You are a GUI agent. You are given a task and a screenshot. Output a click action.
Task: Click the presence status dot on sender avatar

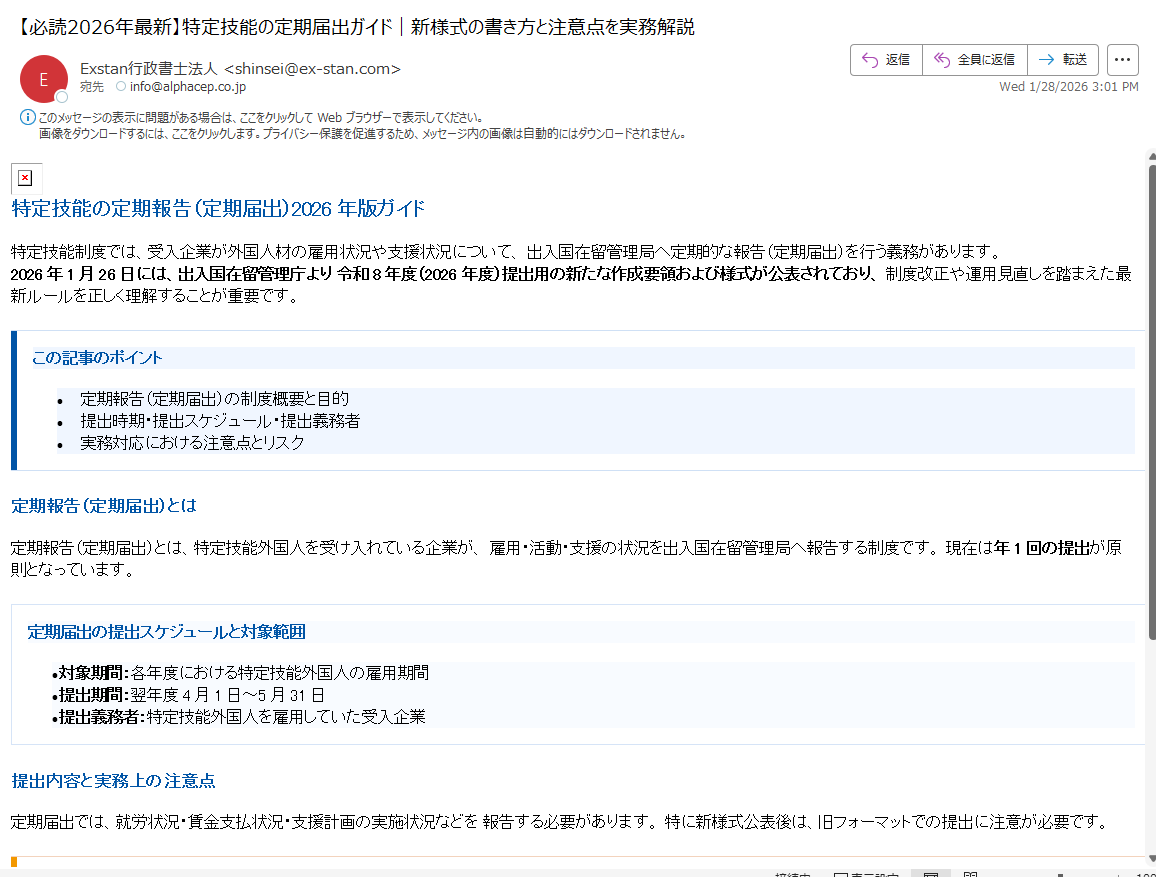62,97
